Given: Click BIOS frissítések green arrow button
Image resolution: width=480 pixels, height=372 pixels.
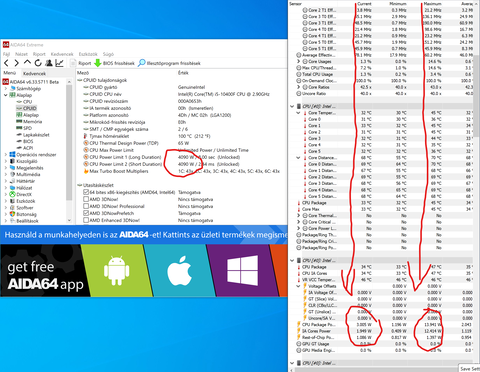Looking at the screenshot, I should [x=114, y=63].
